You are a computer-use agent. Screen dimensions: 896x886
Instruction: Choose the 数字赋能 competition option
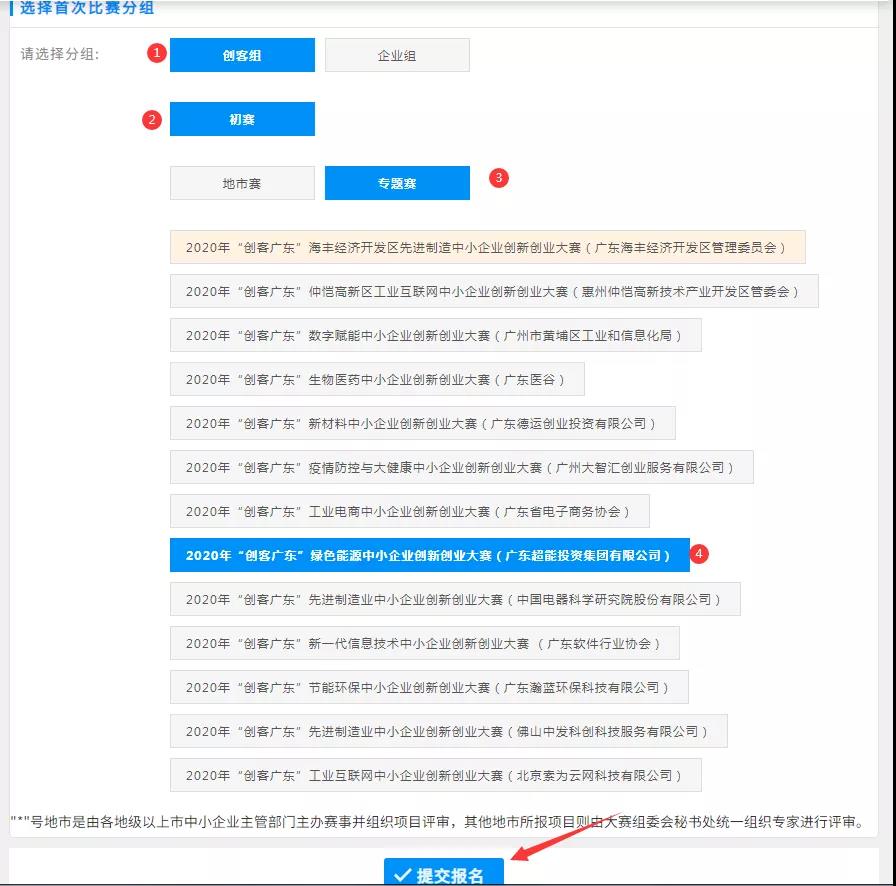click(435, 336)
